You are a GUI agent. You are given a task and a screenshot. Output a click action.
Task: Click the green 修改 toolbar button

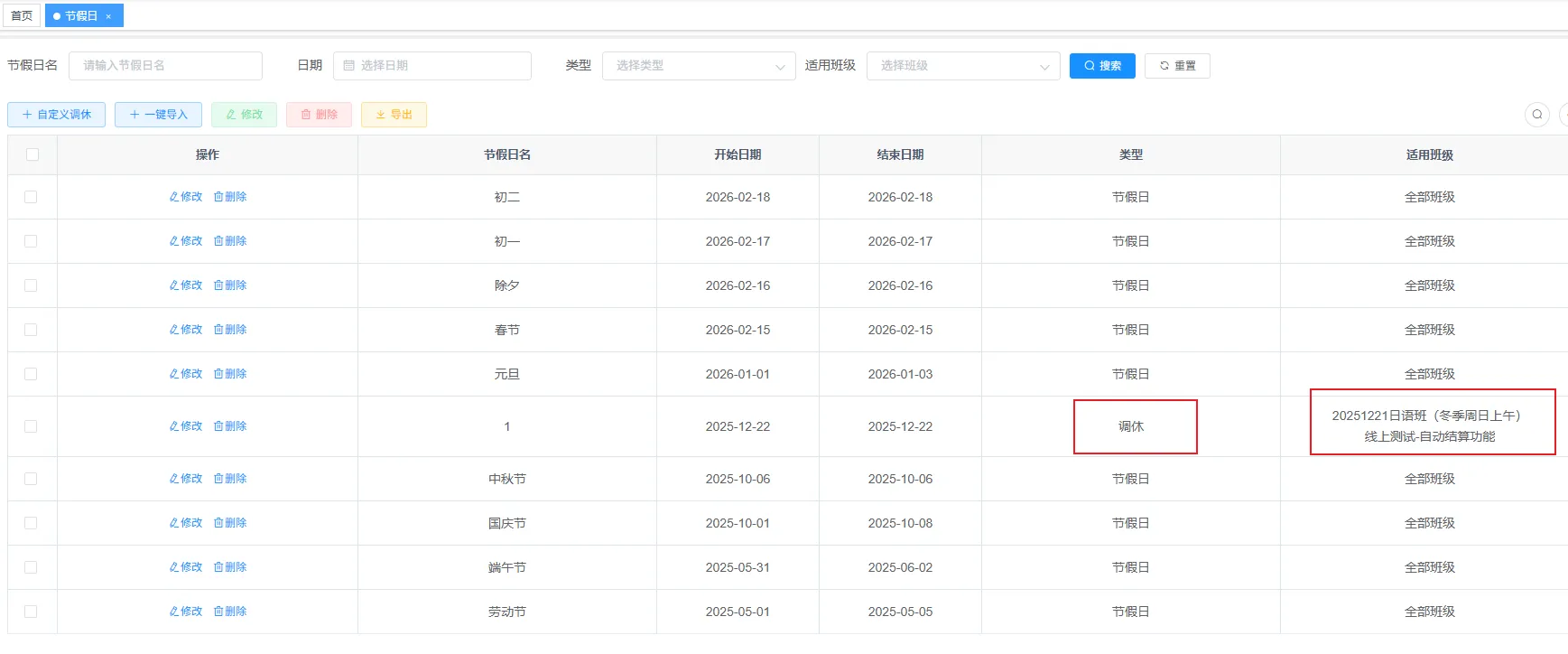pos(244,115)
